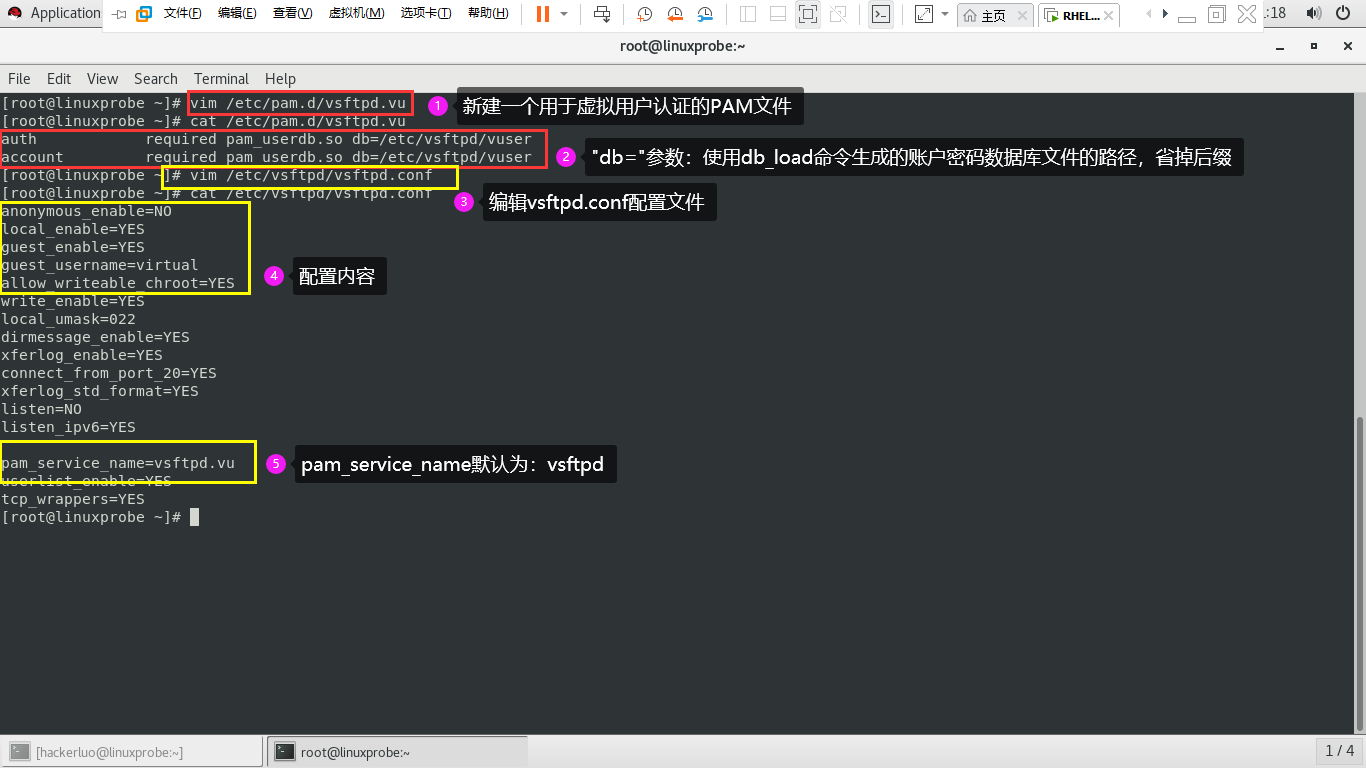Switch to the hackerluo@linuxprobe taskbar window
This screenshot has width=1366, height=768.
tap(132, 752)
